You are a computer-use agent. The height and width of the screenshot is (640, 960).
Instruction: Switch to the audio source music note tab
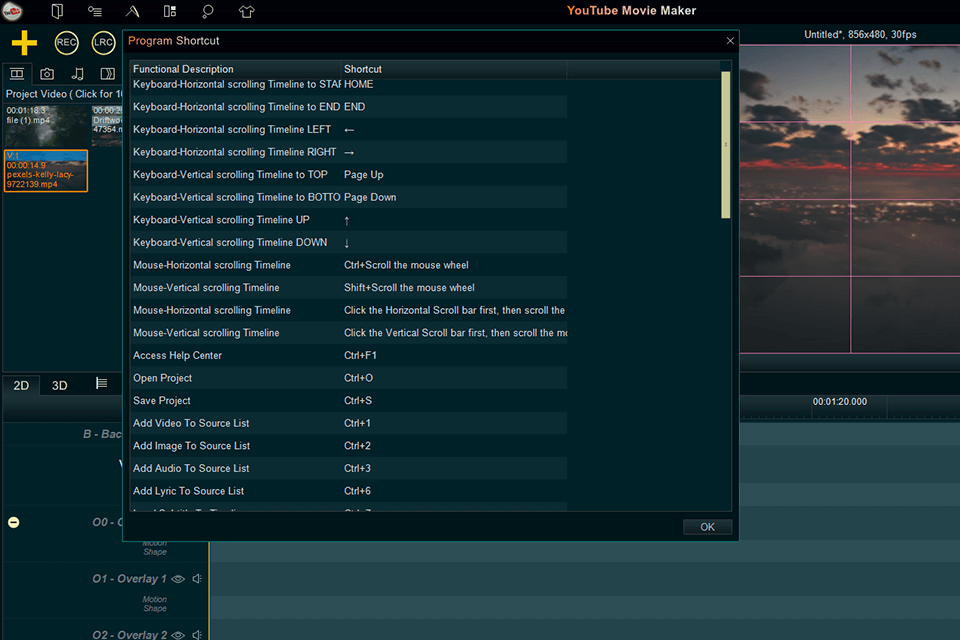tap(77, 74)
